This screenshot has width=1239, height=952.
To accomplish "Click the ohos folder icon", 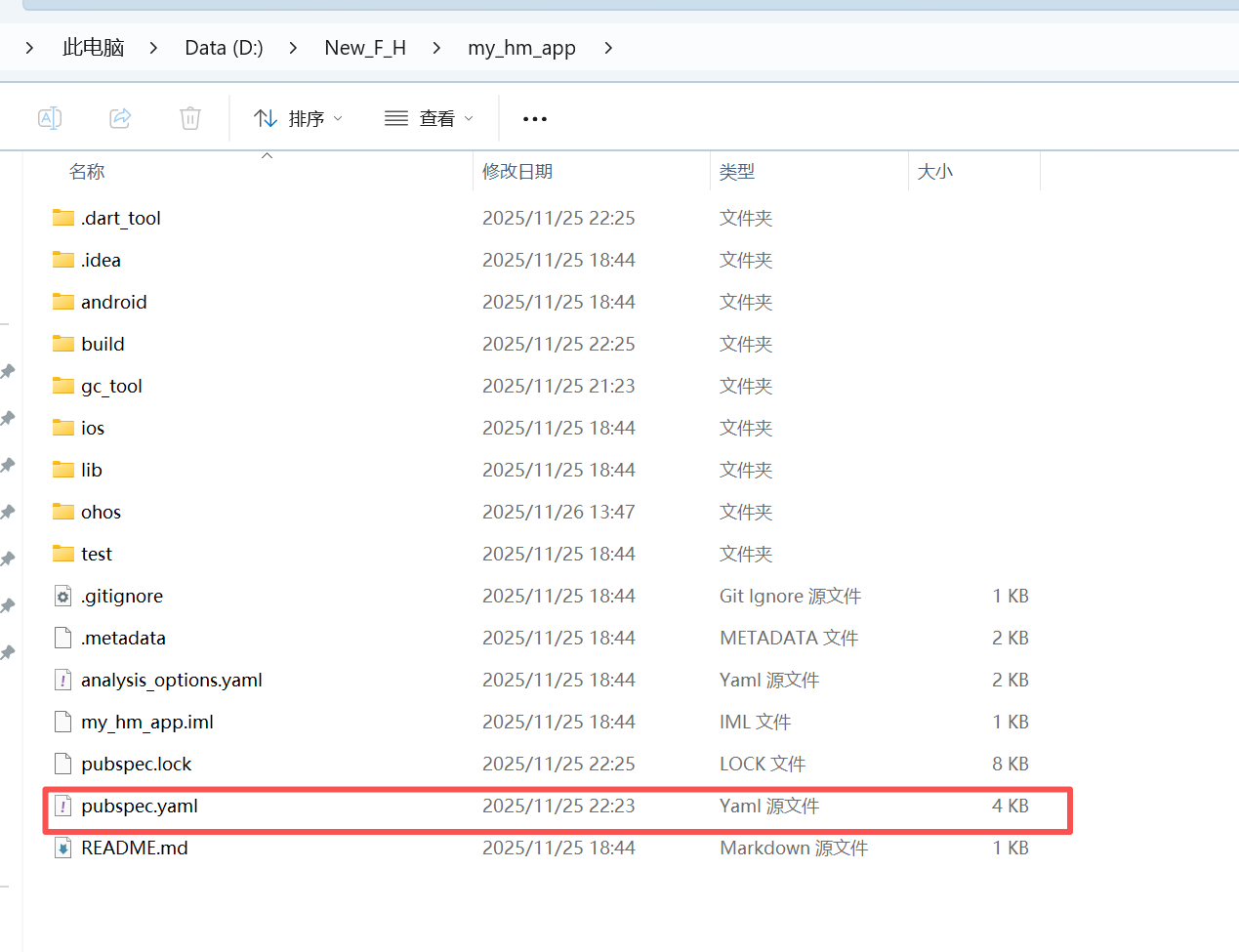I will point(62,511).
